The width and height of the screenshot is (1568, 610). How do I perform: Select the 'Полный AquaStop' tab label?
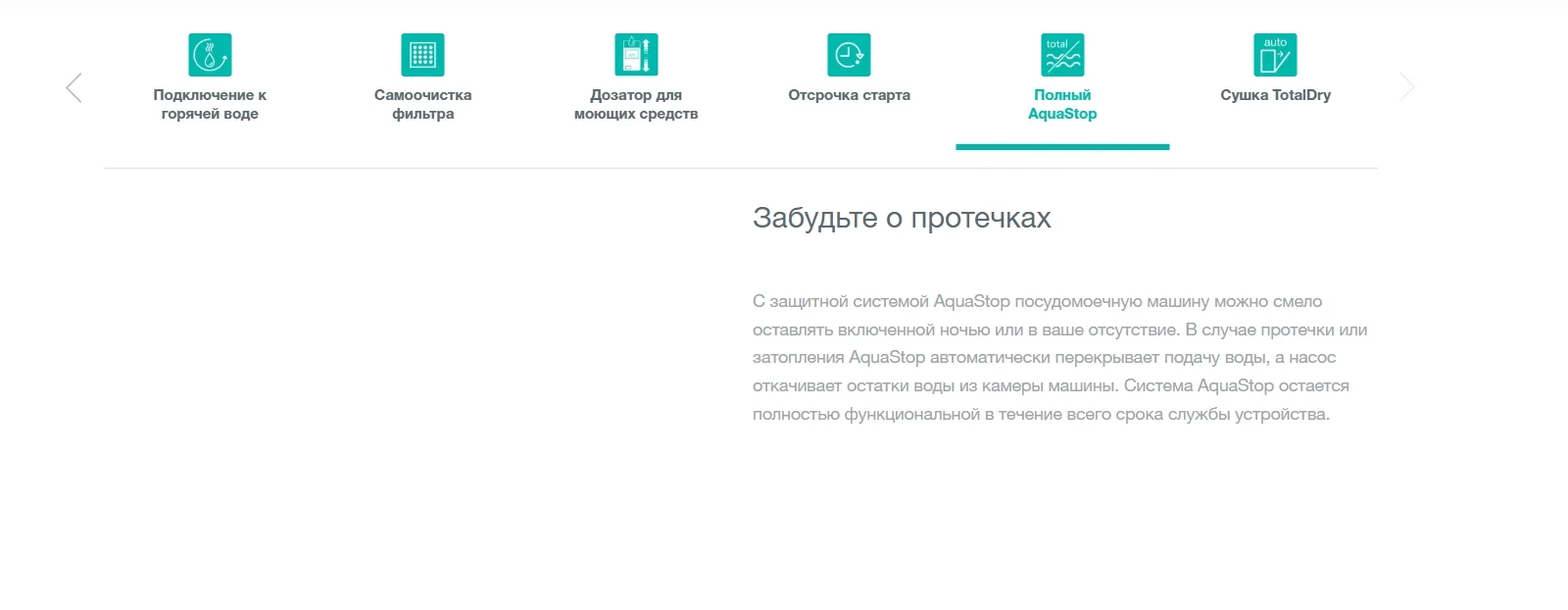click(1062, 104)
